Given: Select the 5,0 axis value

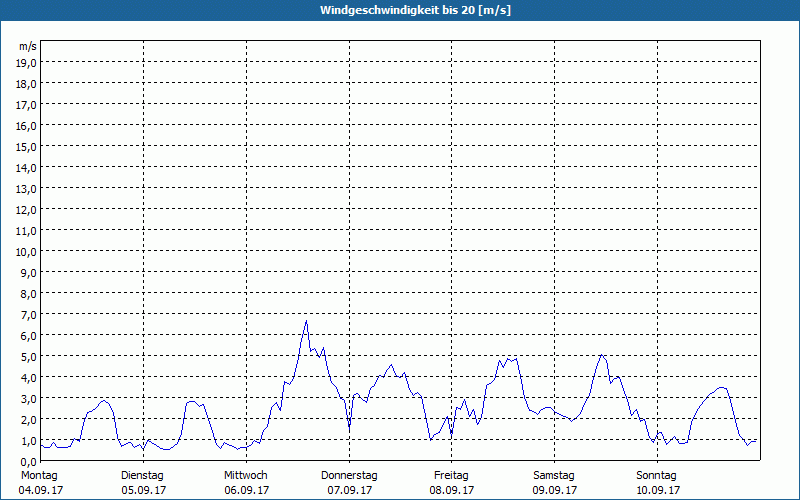Looking at the screenshot, I should pos(30,357).
